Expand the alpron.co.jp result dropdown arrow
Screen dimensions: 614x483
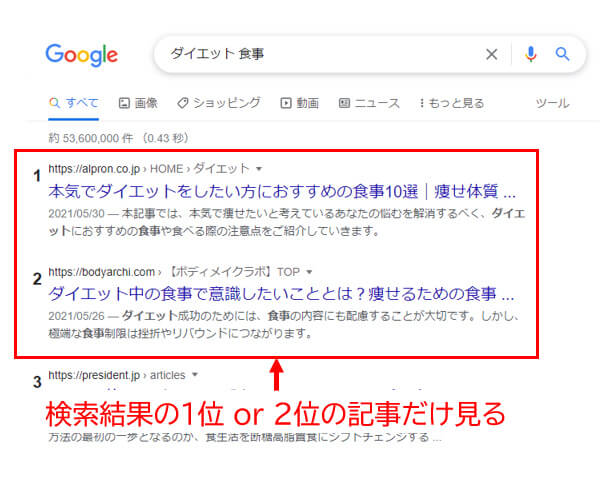pyautogui.click(x=259, y=169)
